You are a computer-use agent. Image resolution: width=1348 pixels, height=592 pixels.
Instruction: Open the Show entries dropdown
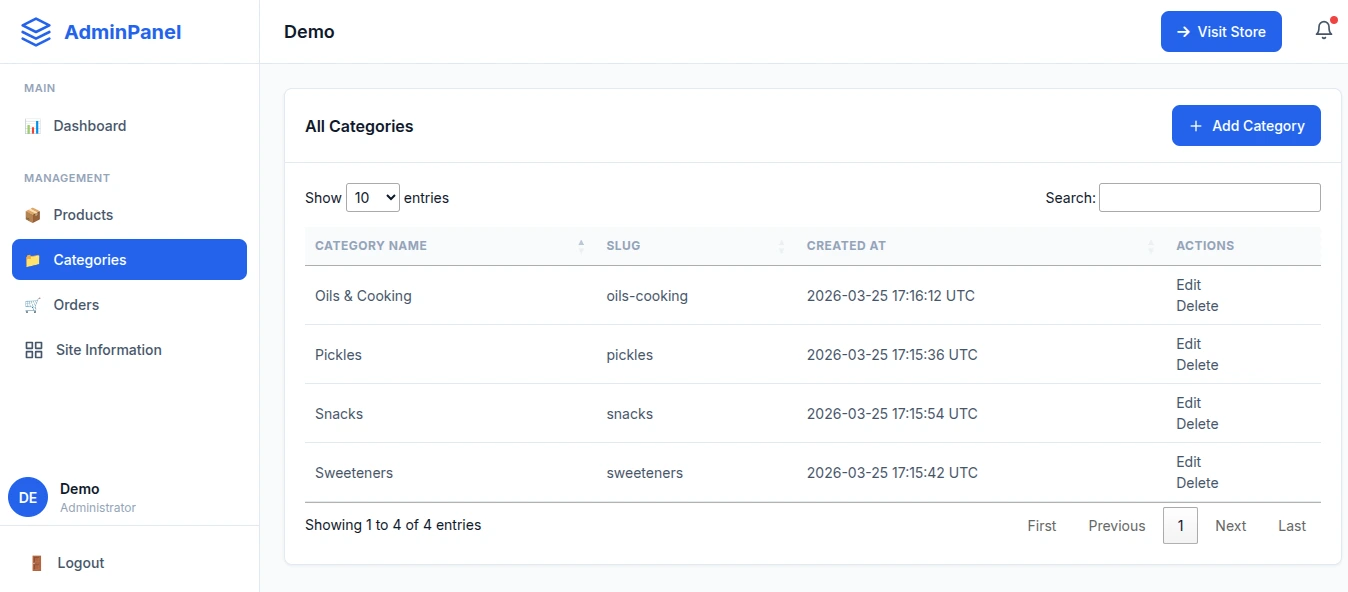[x=372, y=197]
